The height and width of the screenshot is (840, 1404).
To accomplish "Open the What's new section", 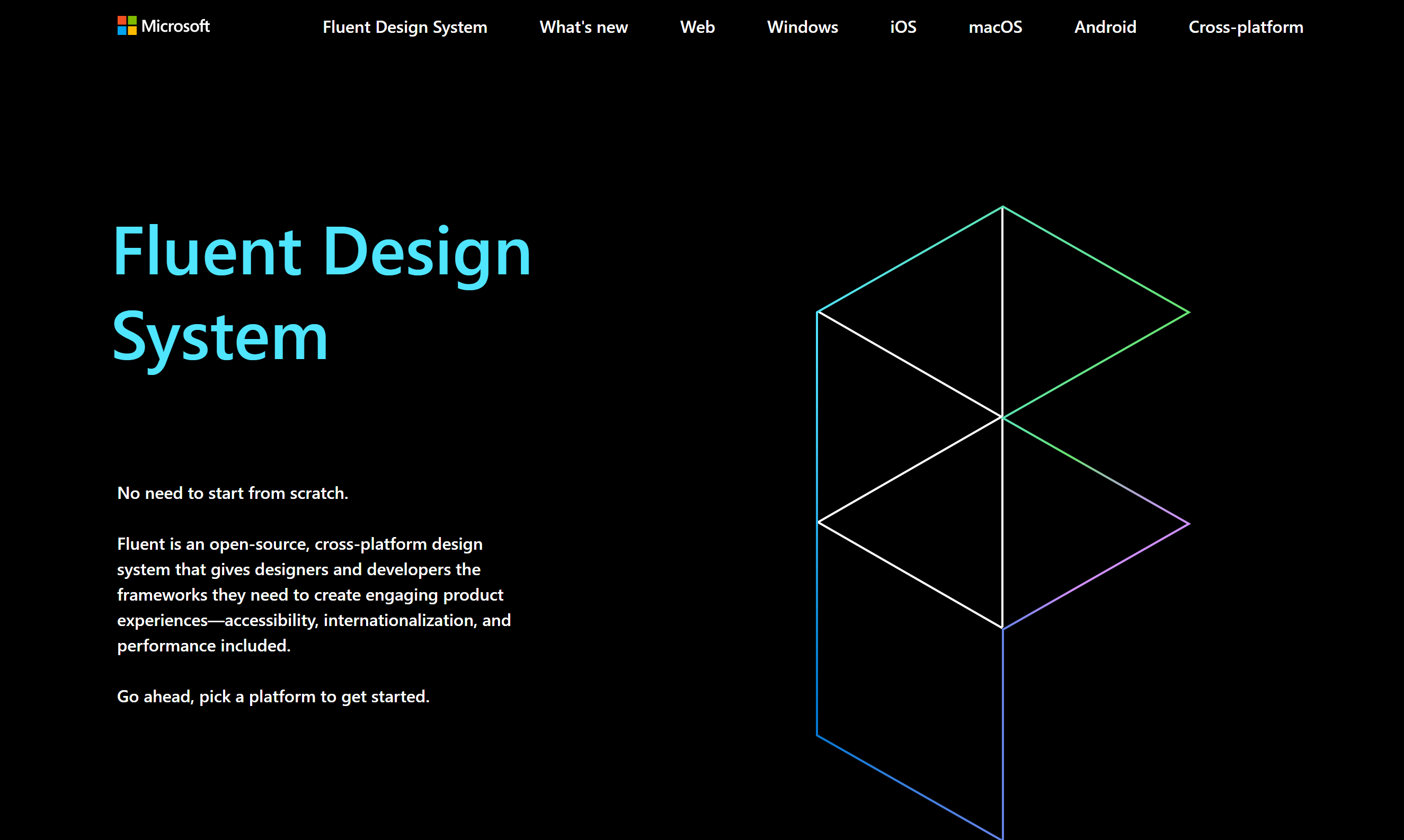I will [x=583, y=27].
